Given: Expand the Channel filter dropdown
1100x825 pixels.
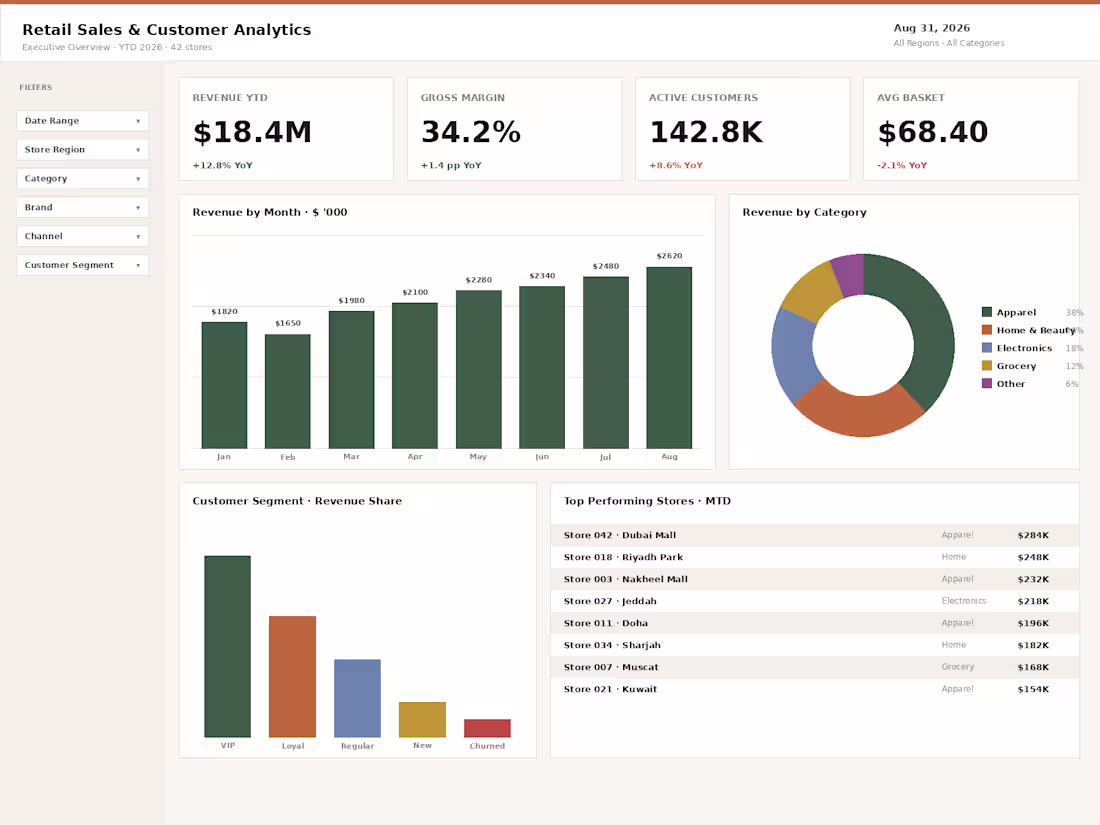Looking at the screenshot, I should [83, 236].
